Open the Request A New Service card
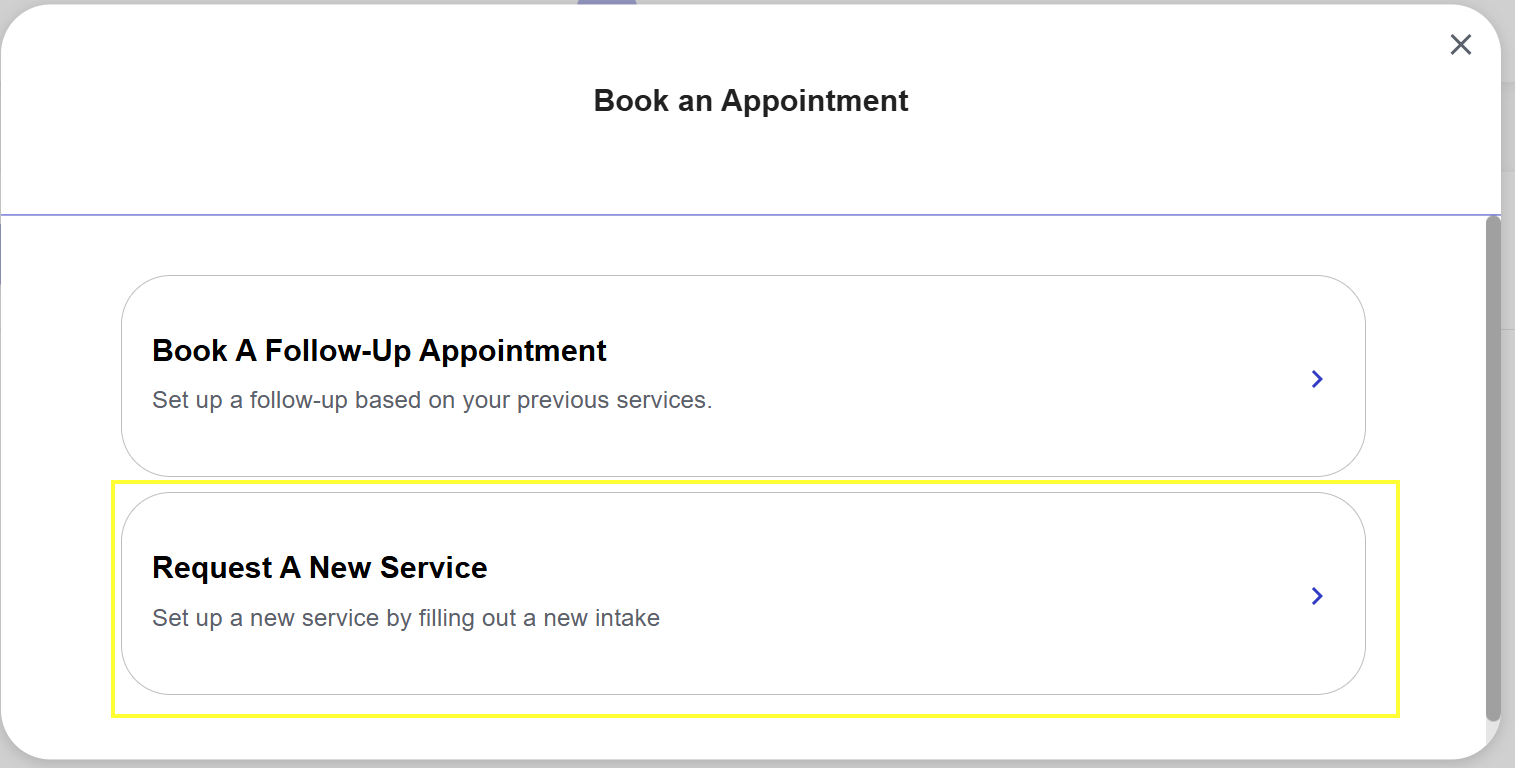This screenshot has width=1515, height=768. click(743, 593)
